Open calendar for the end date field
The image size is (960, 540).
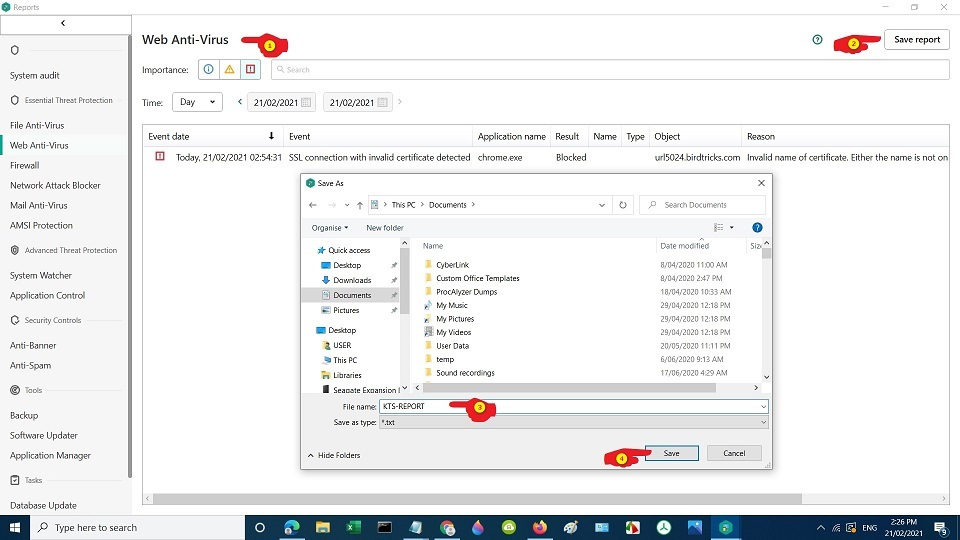tap(382, 102)
